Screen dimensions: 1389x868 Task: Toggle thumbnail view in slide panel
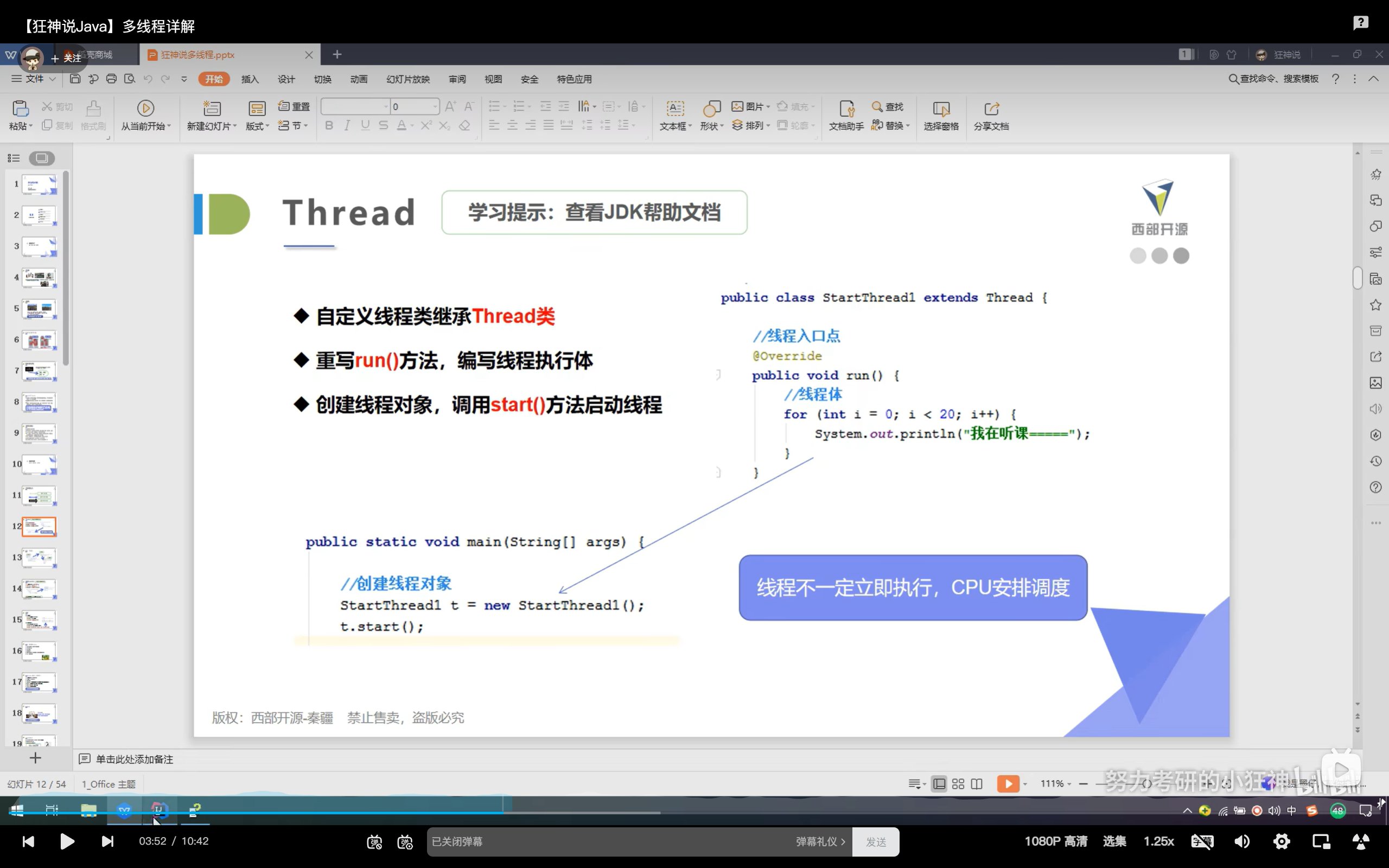(x=41, y=158)
